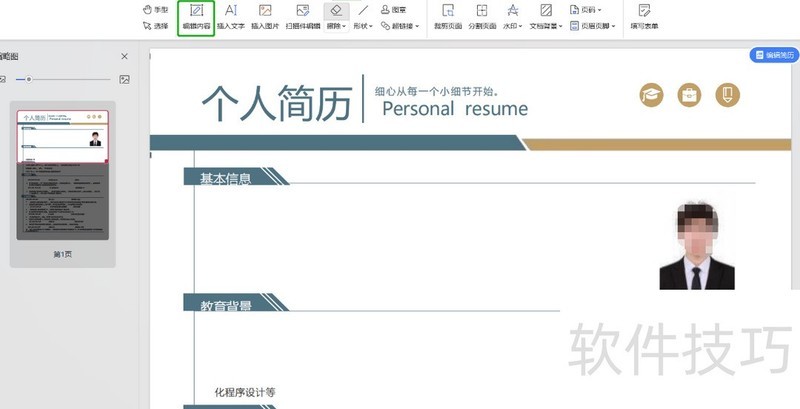Select the portrait photo in the resume
This screenshot has height=409, width=800.
[x=697, y=244]
